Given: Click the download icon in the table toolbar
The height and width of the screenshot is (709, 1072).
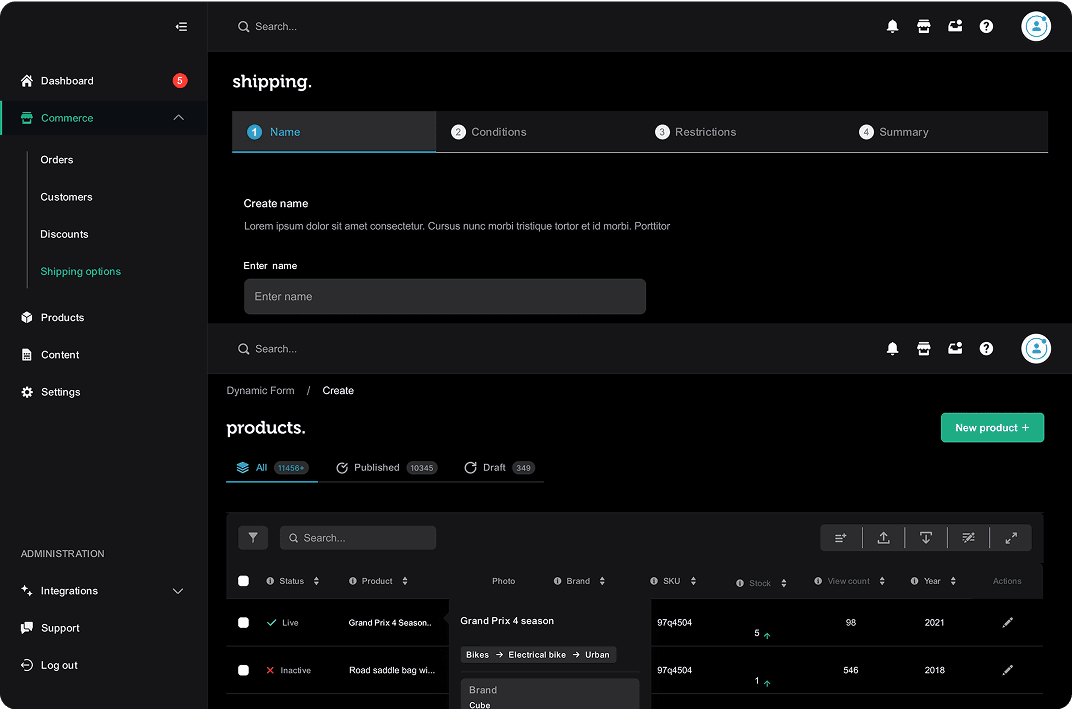Looking at the screenshot, I should [926, 538].
